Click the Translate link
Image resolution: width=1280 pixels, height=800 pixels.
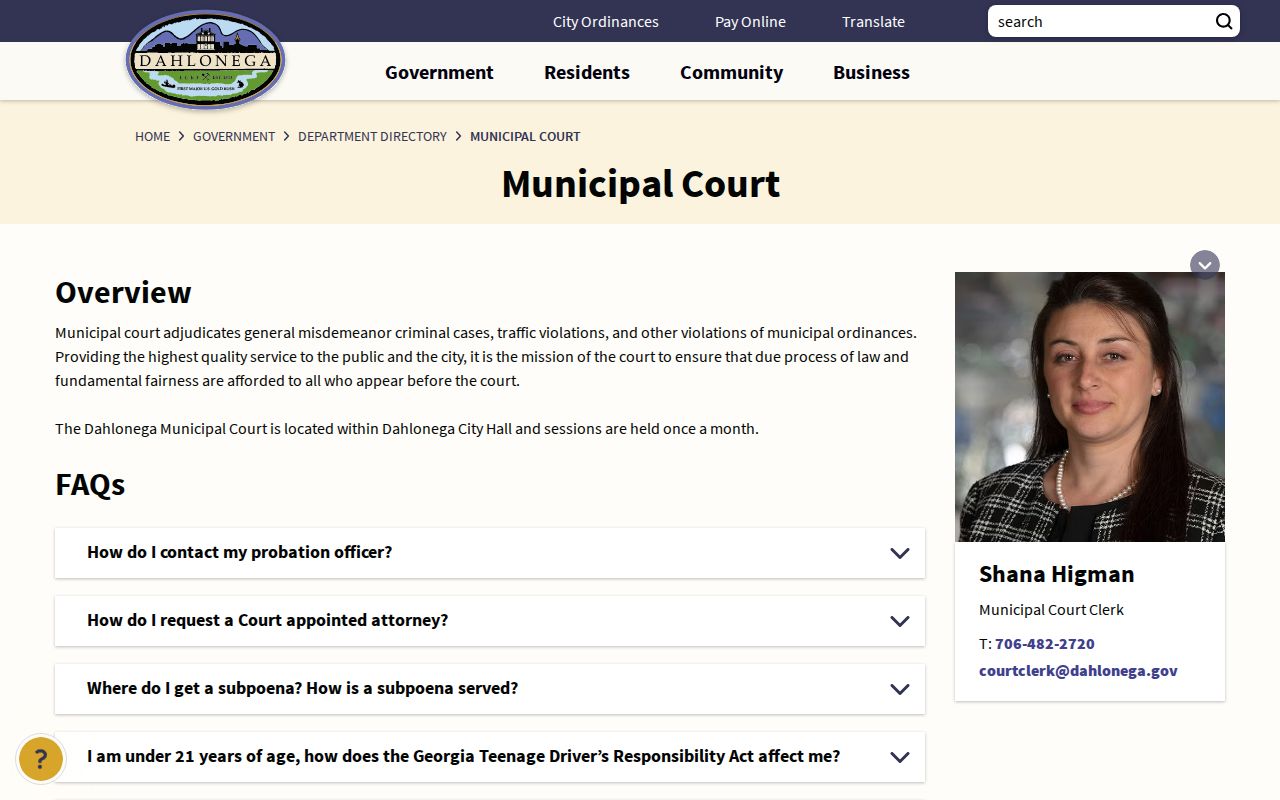(x=873, y=21)
